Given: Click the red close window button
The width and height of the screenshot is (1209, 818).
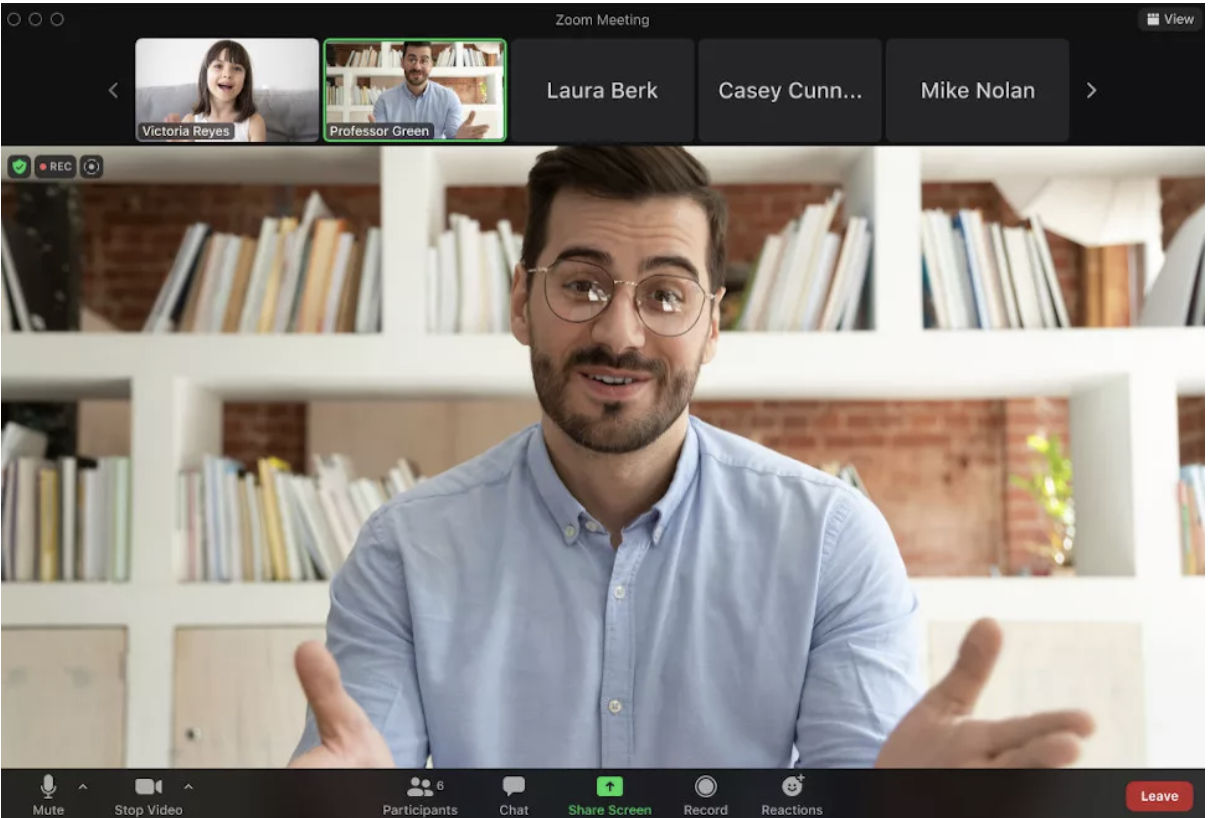Looking at the screenshot, I should click(x=14, y=19).
